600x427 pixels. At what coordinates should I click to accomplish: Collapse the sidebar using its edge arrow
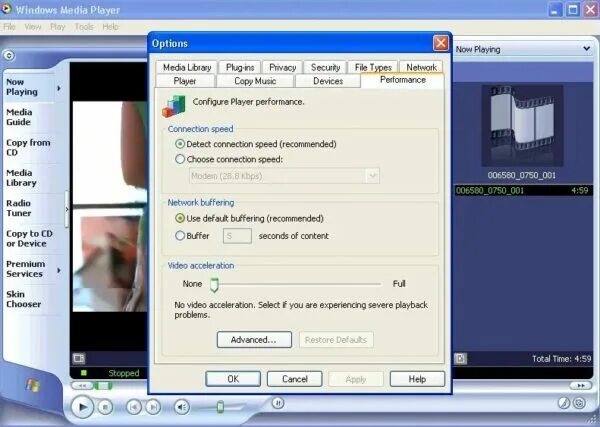click(67, 209)
